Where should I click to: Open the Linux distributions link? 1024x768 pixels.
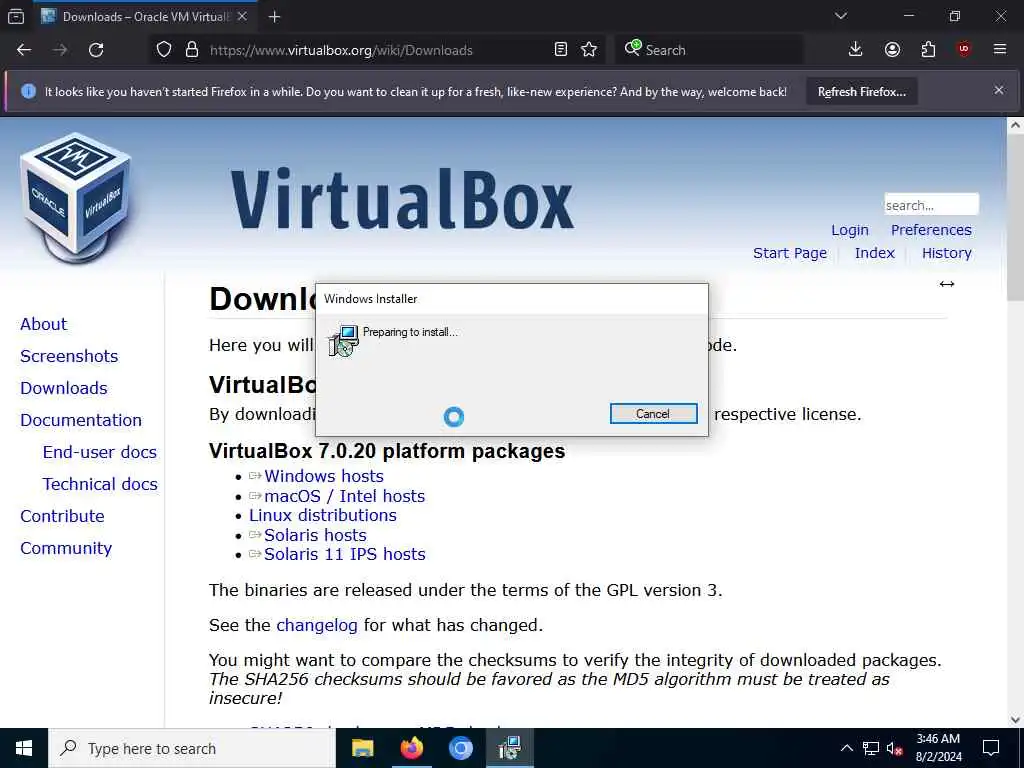pyautogui.click(x=323, y=515)
